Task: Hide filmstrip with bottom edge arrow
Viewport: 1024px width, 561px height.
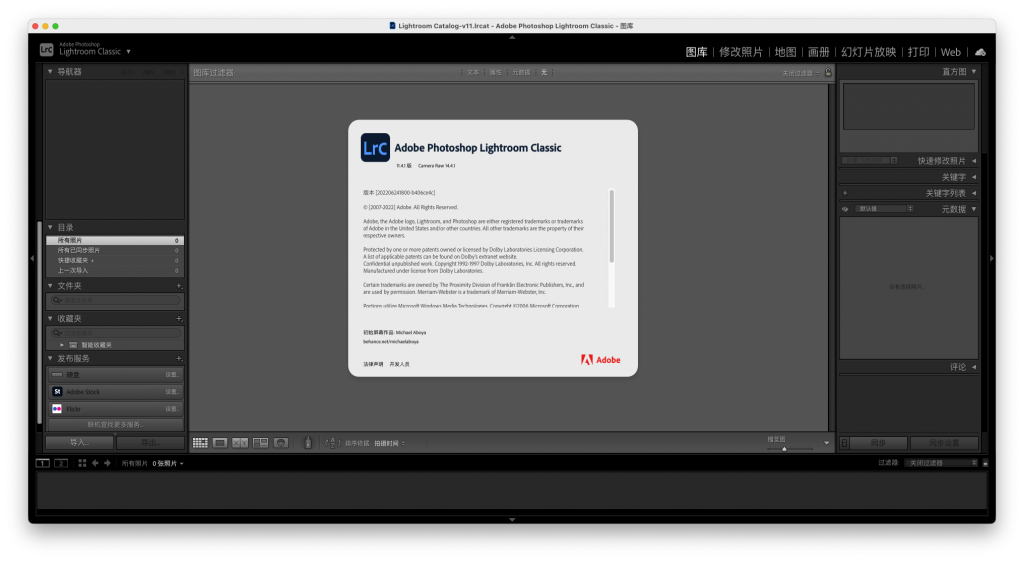Action: [512, 520]
